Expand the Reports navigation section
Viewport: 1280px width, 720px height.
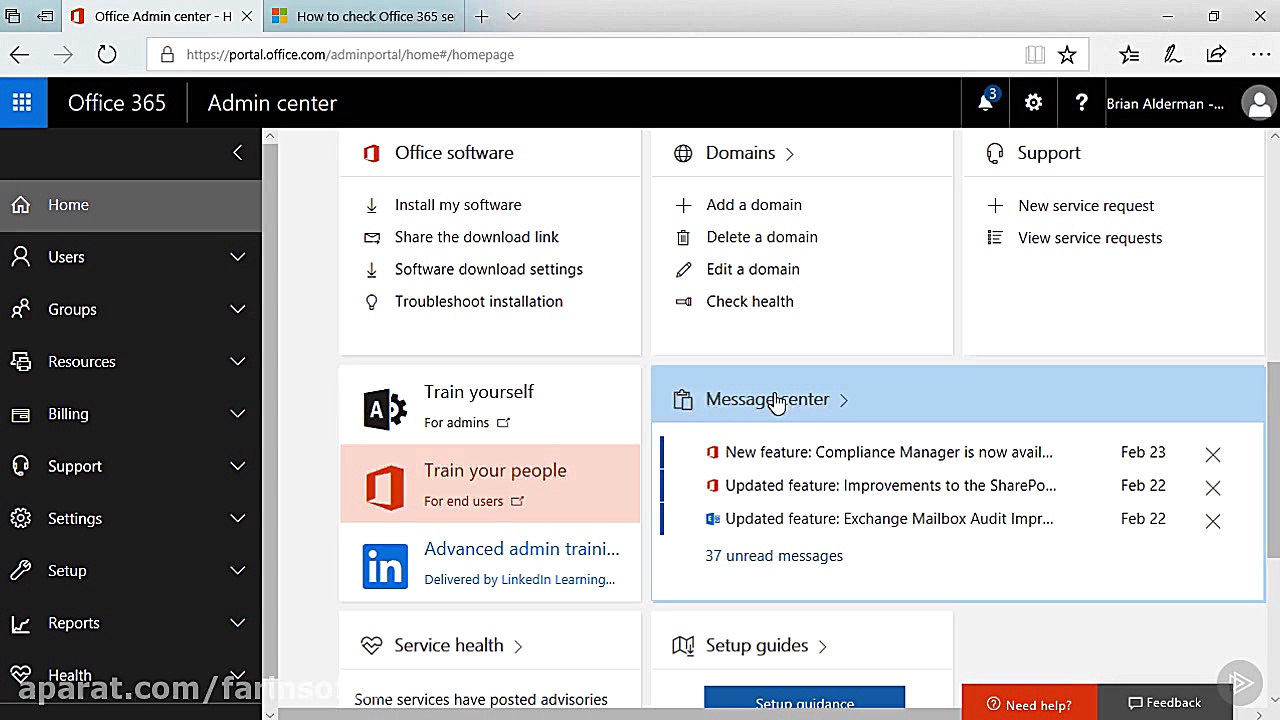[x=237, y=623]
